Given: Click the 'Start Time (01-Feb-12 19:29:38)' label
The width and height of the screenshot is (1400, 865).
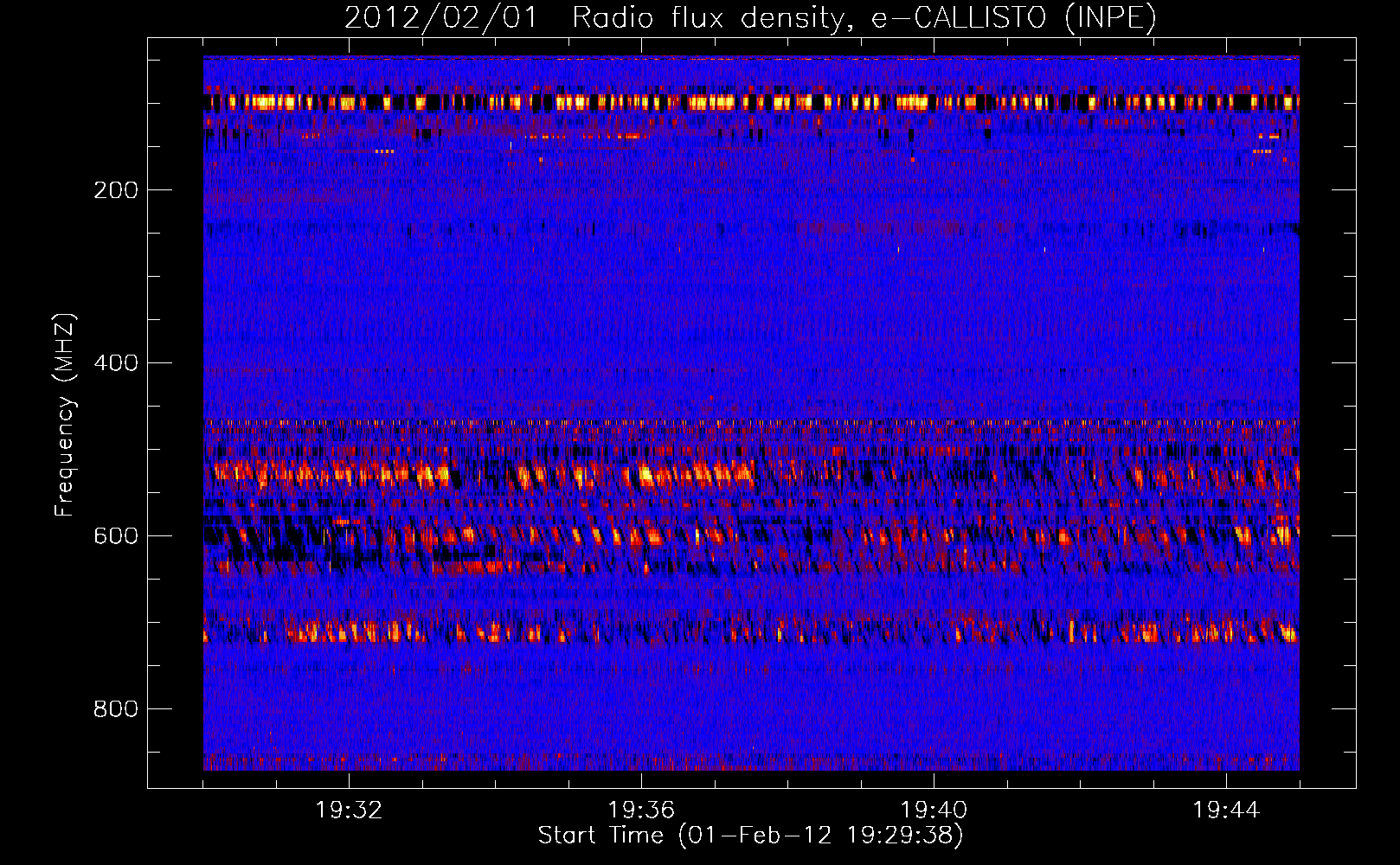Looking at the screenshot, I should [x=751, y=836].
